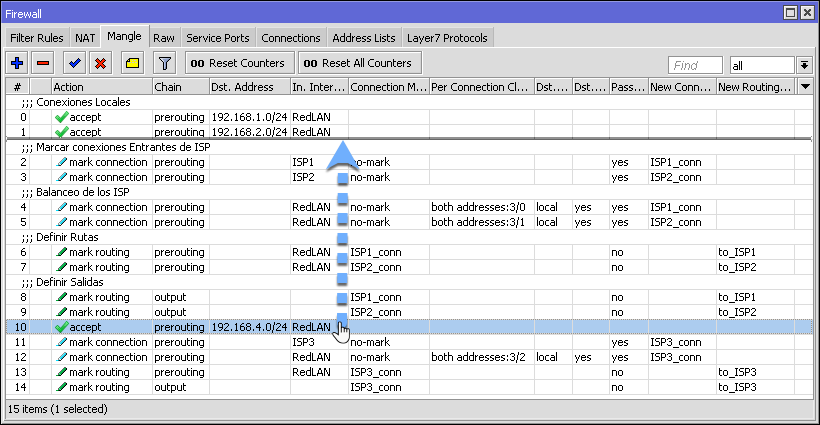Open the column chooser dropdown at the header's right

pyautogui.click(x=805, y=87)
